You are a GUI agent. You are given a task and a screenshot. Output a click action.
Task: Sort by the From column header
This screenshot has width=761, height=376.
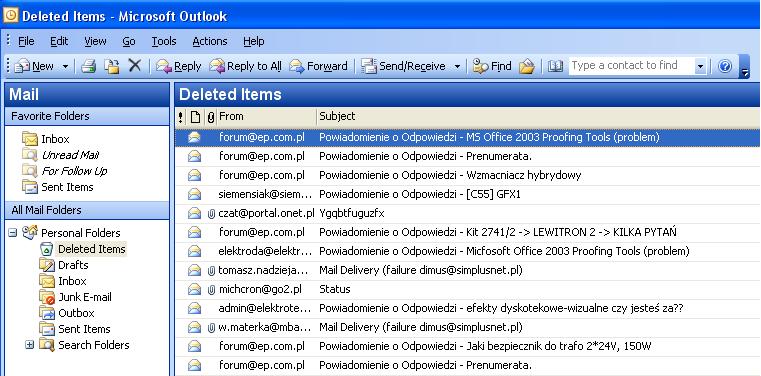coord(266,117)
